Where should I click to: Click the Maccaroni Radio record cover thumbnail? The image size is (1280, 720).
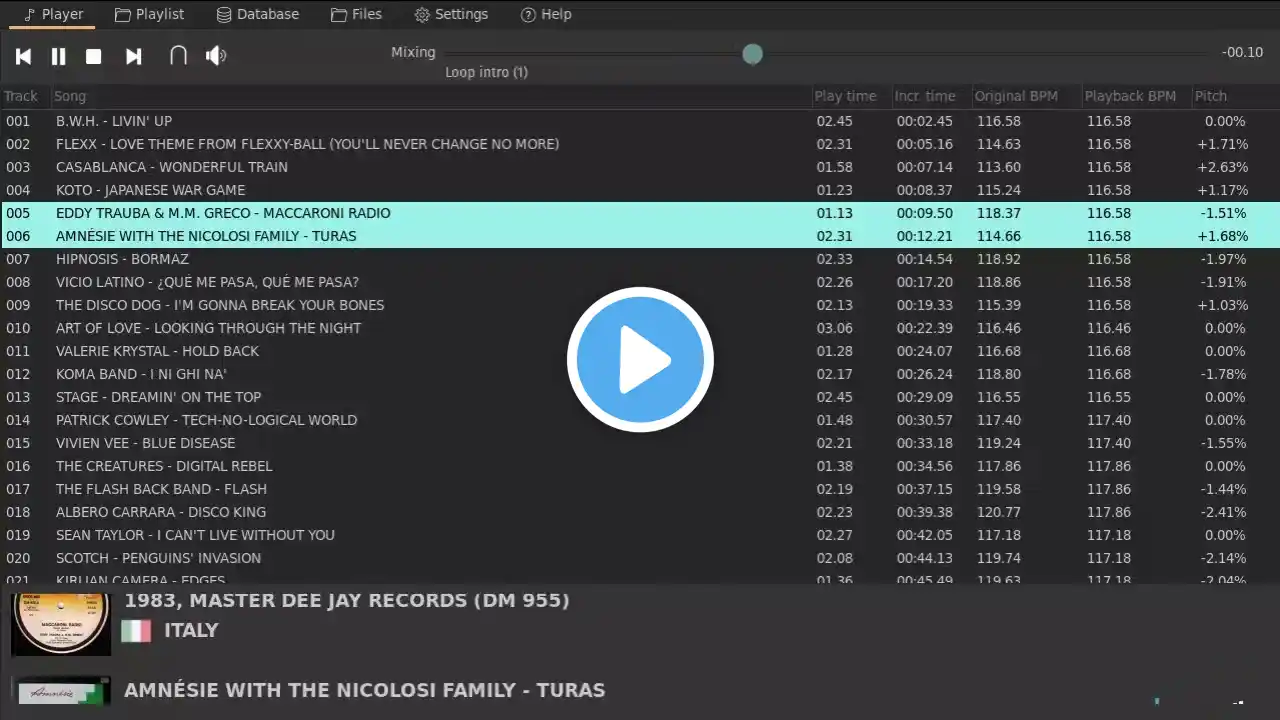tap(61, 624)
